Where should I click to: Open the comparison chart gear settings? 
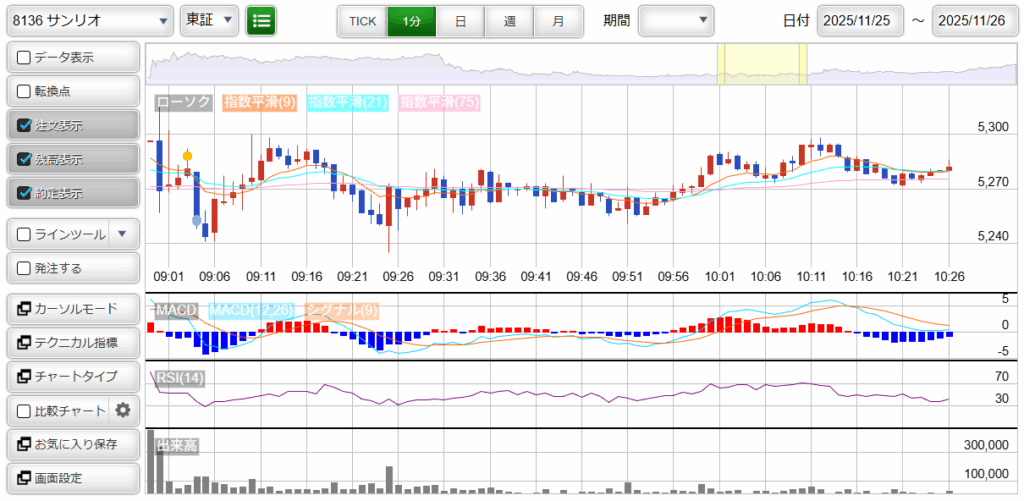pyautogui.click(x=123, y=410)
